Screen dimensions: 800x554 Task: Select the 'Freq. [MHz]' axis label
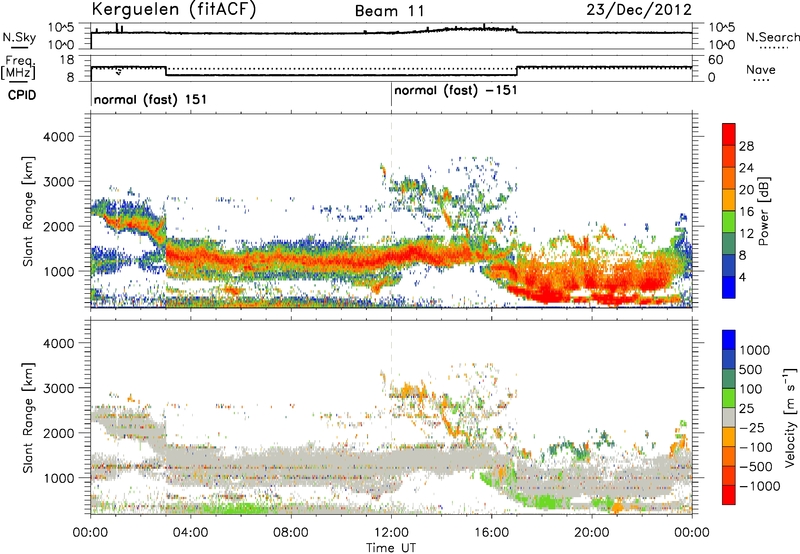point(18,67)
